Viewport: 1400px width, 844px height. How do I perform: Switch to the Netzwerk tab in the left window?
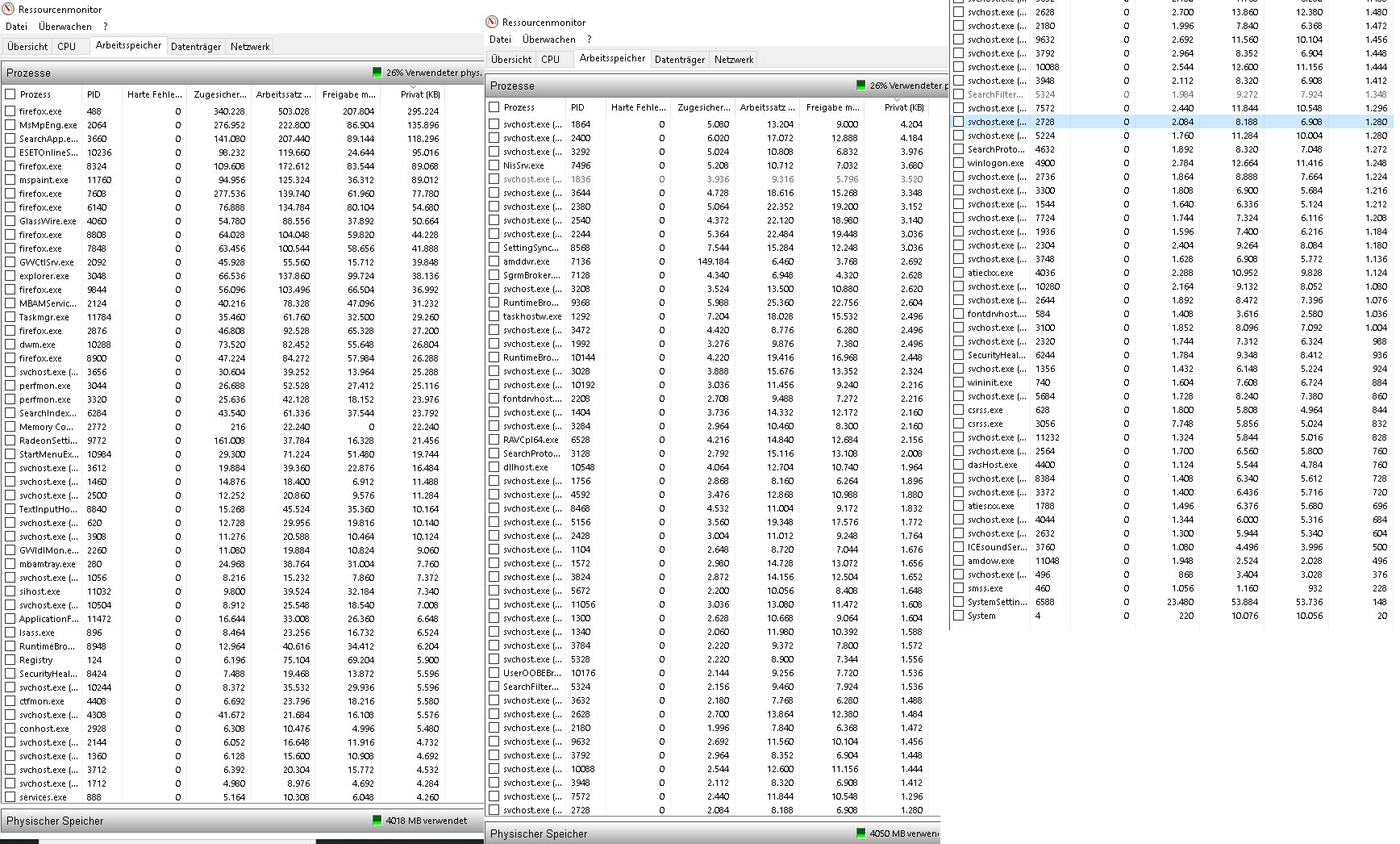pyautogui.click(x=250, y=47)
